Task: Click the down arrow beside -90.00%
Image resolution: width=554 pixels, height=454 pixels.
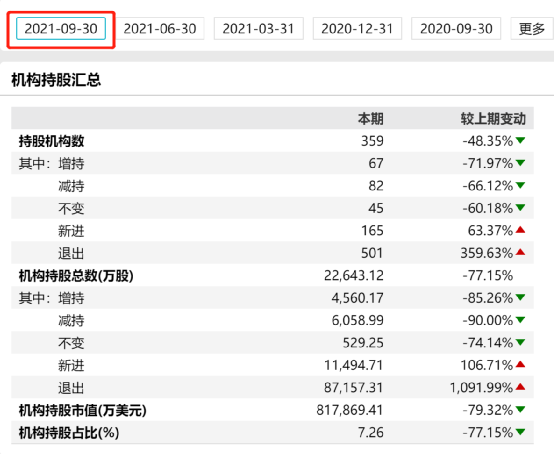Action: click(520, 320)
